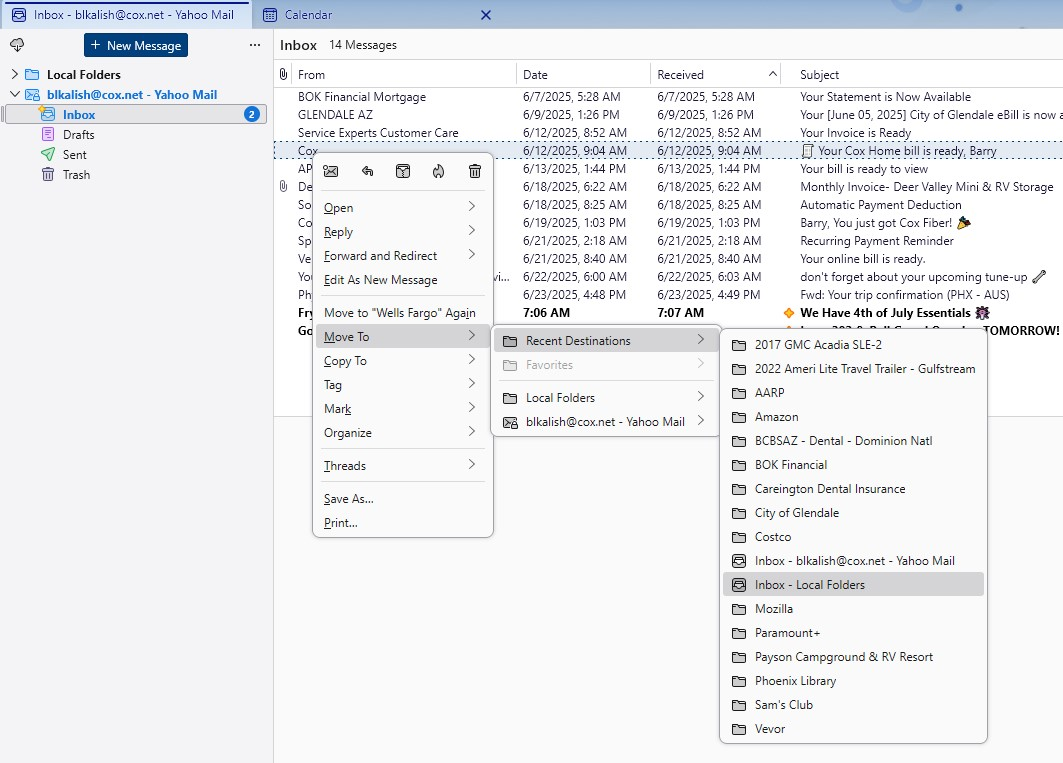Open the Organize submenu

pos(403,433)
